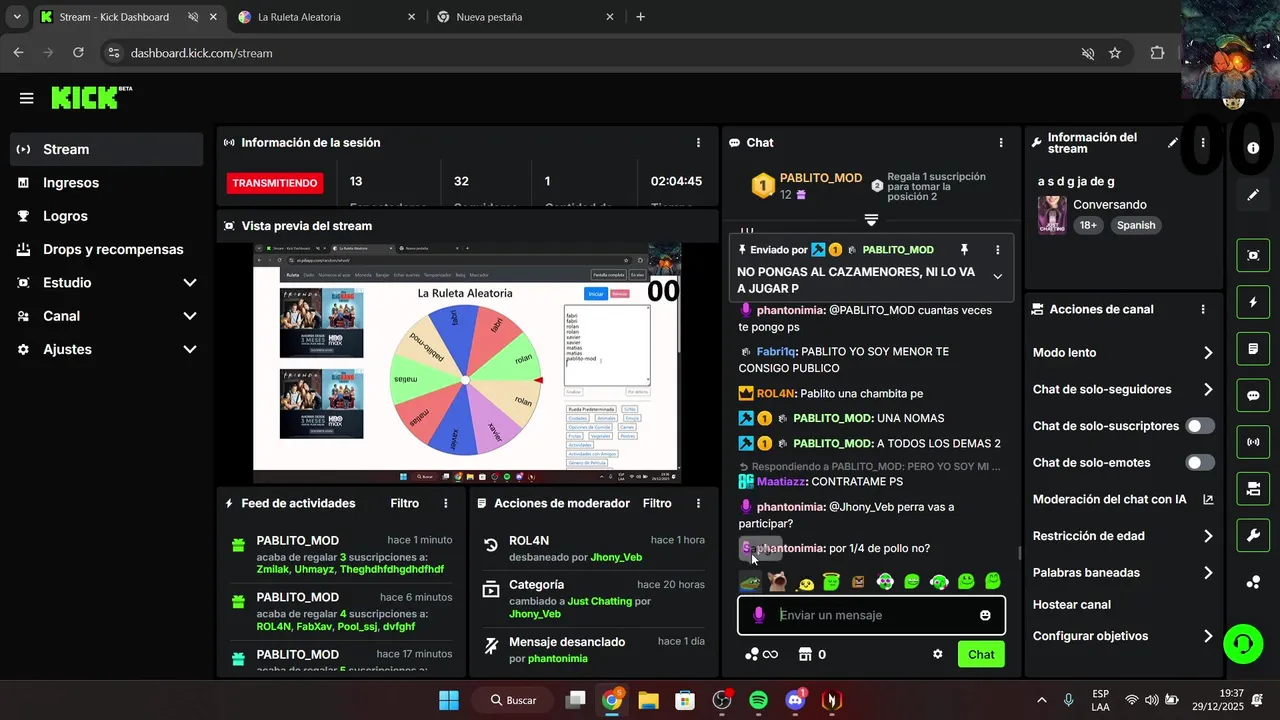This screenshot has height=720, width=1280.
Task: Expand Configurar objetivos
Action: click(1123, 636)
